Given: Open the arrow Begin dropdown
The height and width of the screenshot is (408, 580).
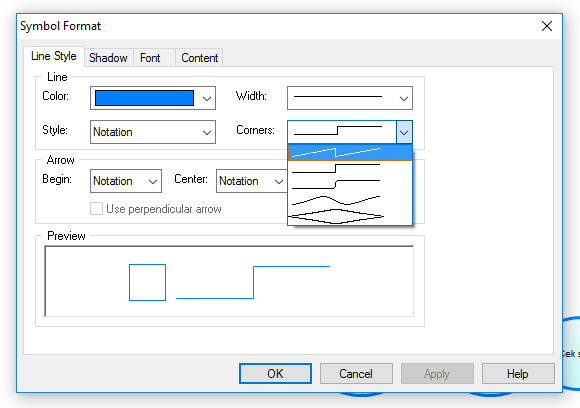Looking at the screenshot, I should (126, 181).
